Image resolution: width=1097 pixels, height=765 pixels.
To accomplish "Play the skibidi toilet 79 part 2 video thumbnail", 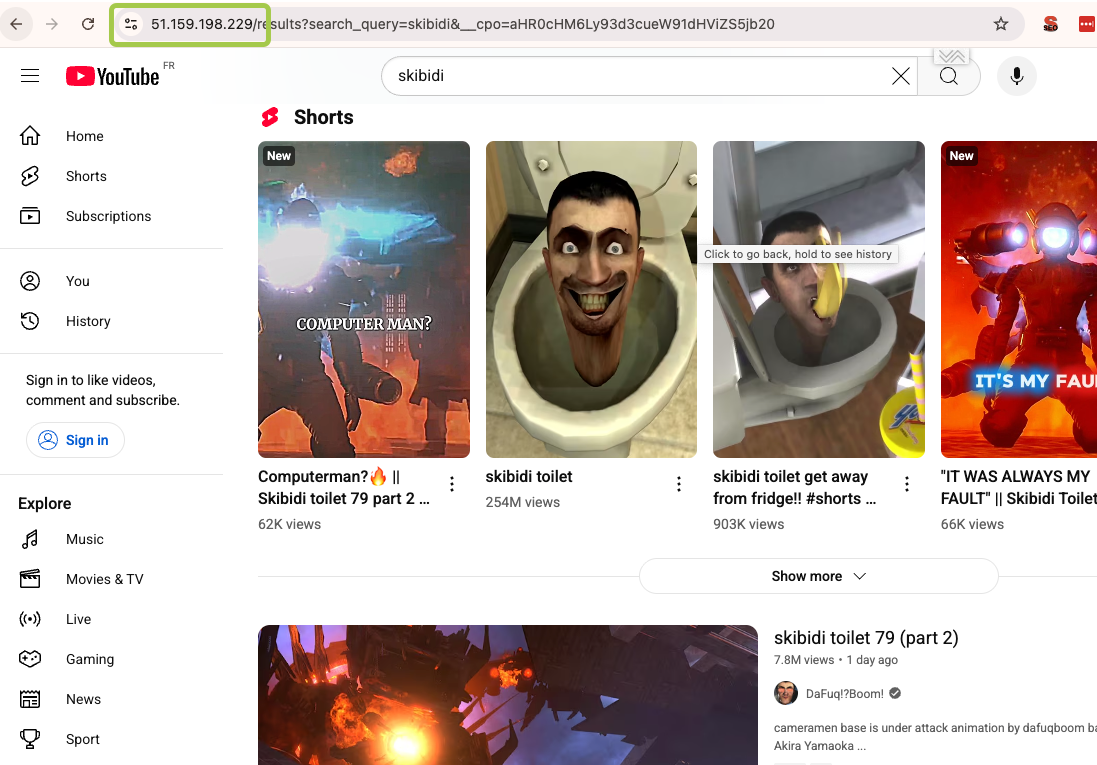I will [508, 695].
